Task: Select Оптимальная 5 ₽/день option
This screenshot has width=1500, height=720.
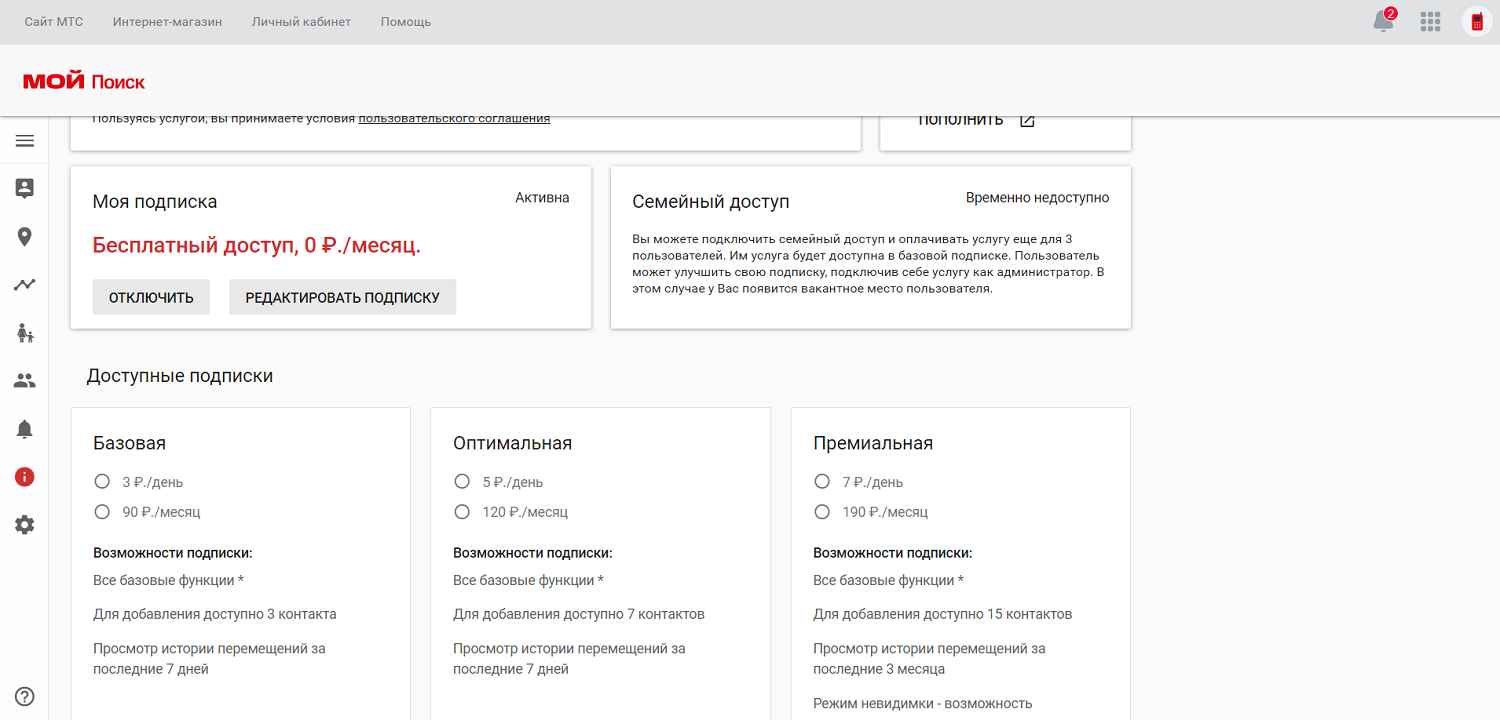Action: [x=462, y=482]
